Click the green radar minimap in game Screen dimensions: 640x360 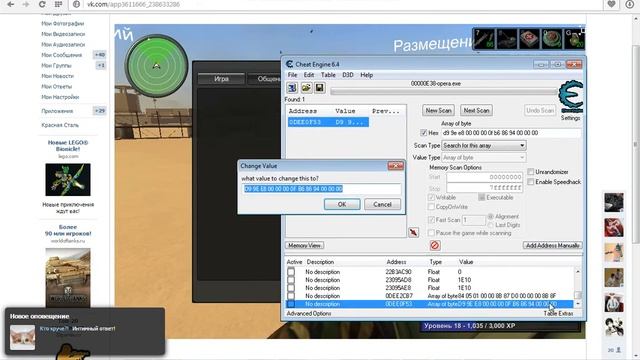[x=156, y=66]
